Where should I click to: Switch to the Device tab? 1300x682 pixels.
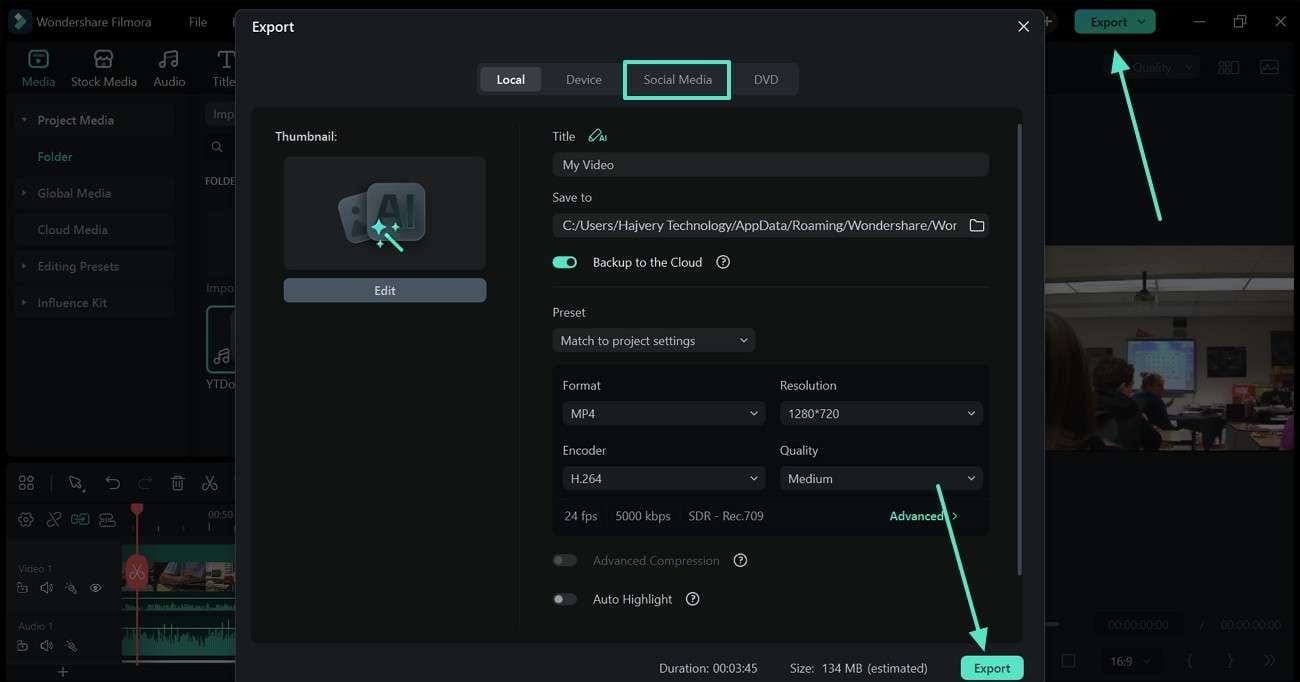[x=584, y=79]
